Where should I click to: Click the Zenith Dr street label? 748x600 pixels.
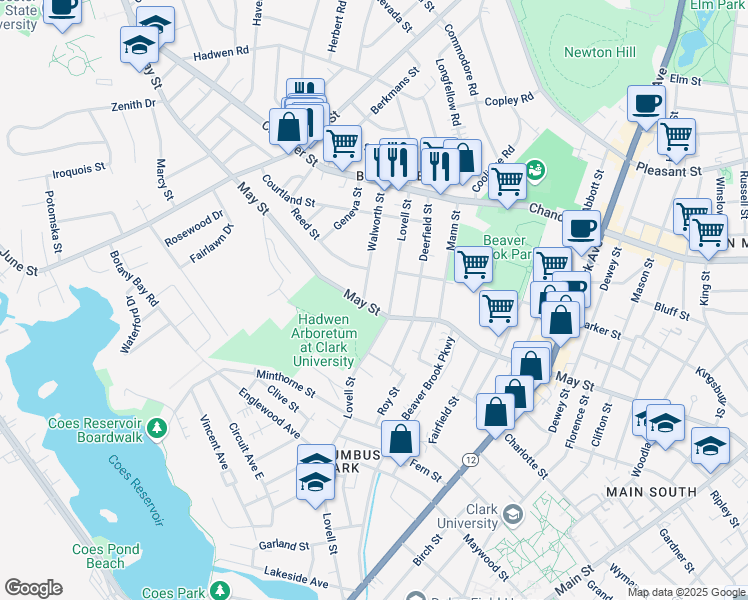coord(133,105)
